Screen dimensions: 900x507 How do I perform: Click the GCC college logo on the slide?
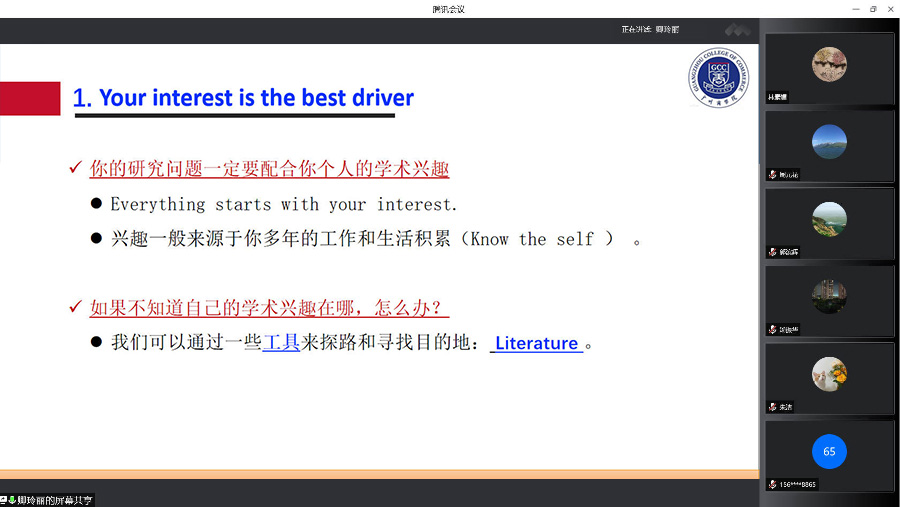[717, 76]
